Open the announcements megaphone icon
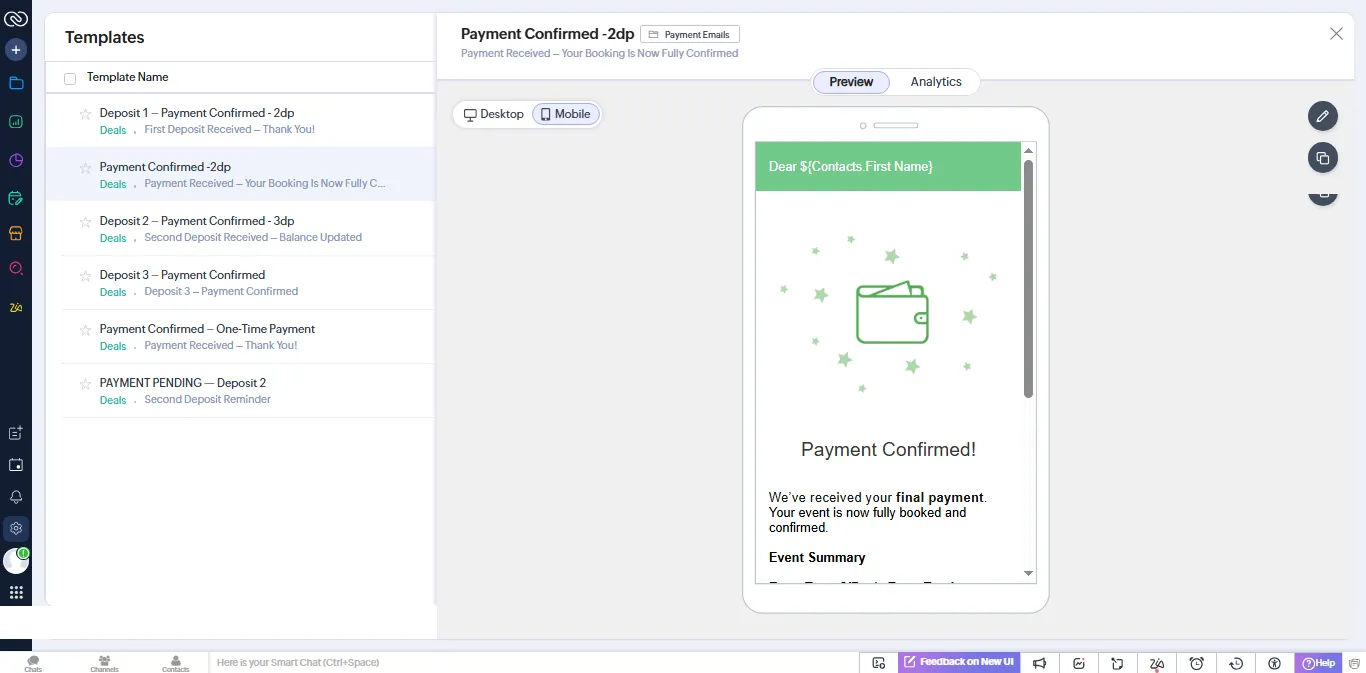 (x=1040, y=663)
